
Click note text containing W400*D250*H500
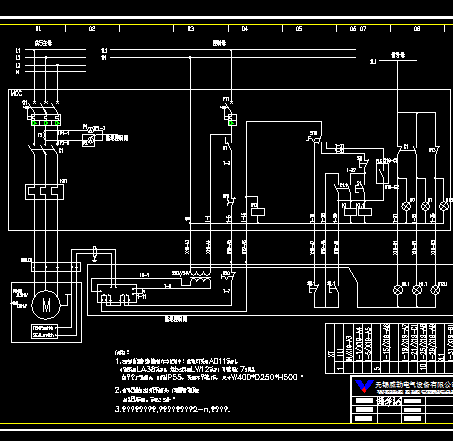pyautogui.click(x=212, y=377)
